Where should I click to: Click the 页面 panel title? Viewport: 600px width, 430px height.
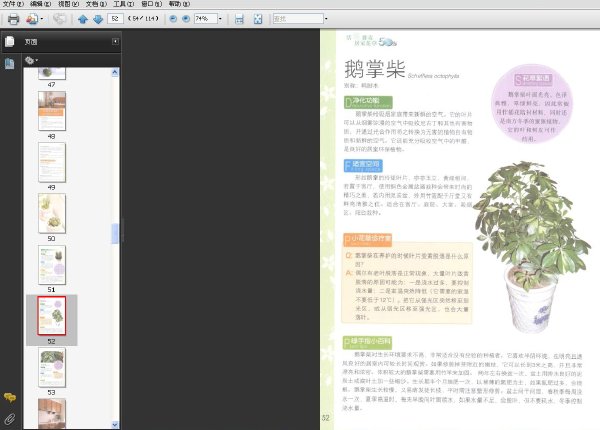tap(31, 42)
